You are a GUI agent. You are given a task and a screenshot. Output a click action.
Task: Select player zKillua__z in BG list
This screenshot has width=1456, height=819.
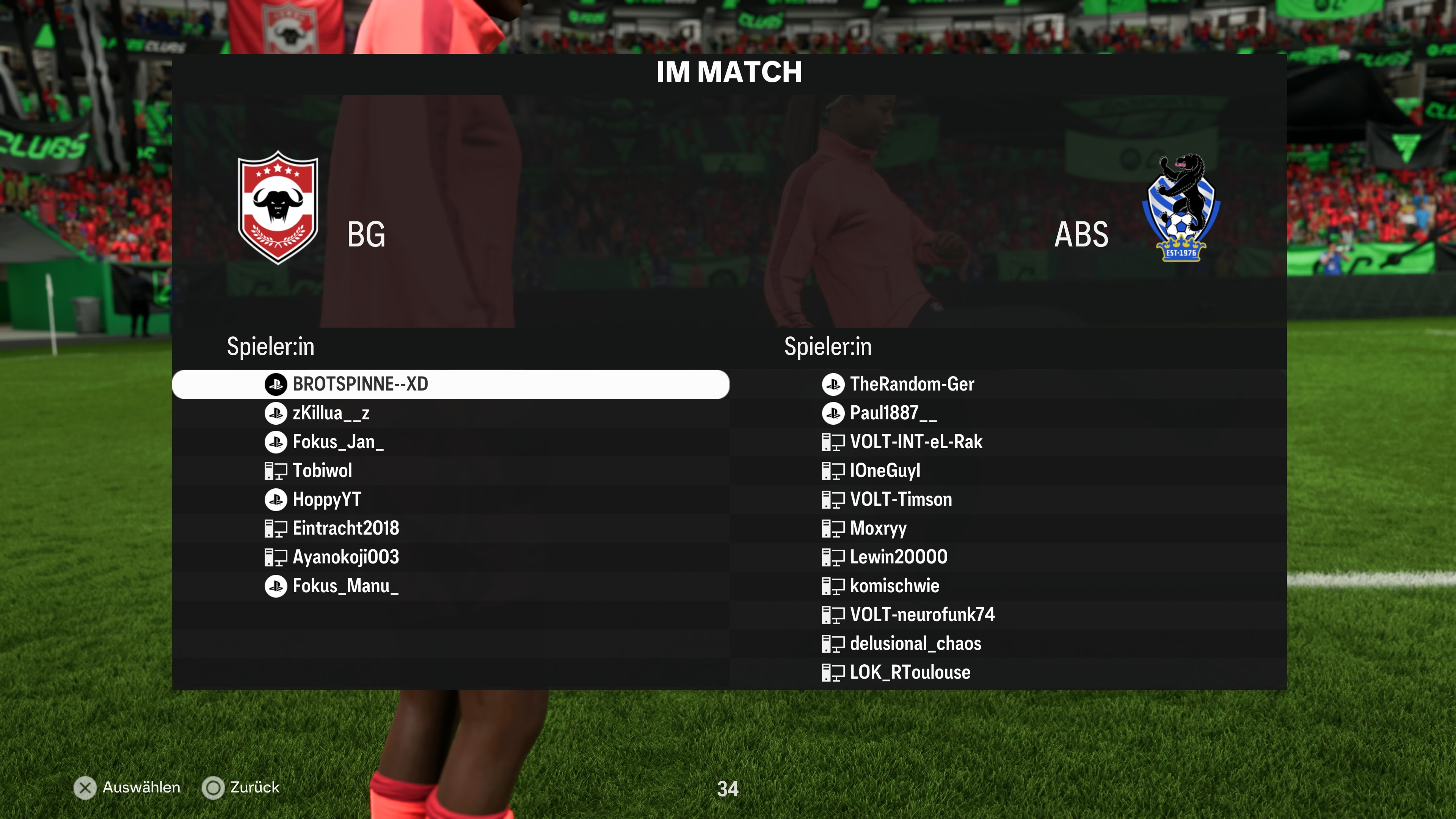450,413
